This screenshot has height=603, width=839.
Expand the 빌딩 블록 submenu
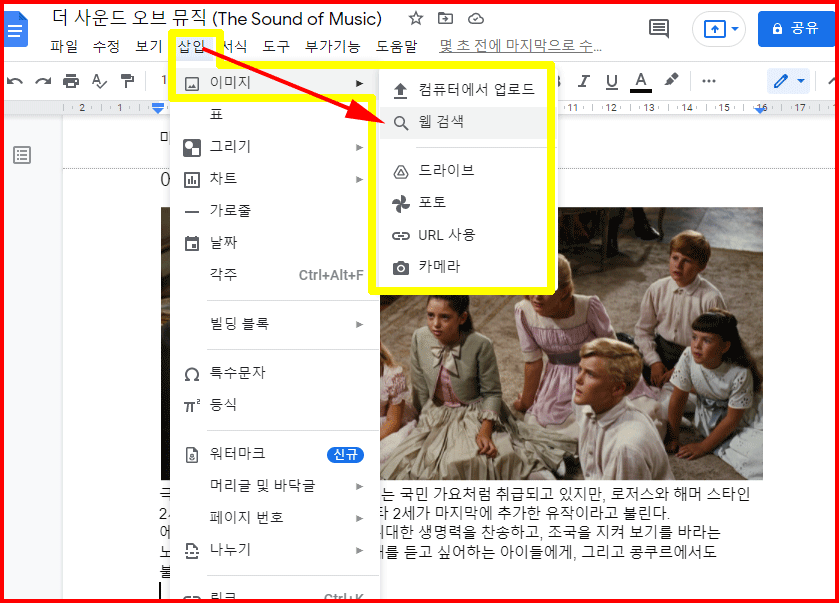click(x=274, y=324)
